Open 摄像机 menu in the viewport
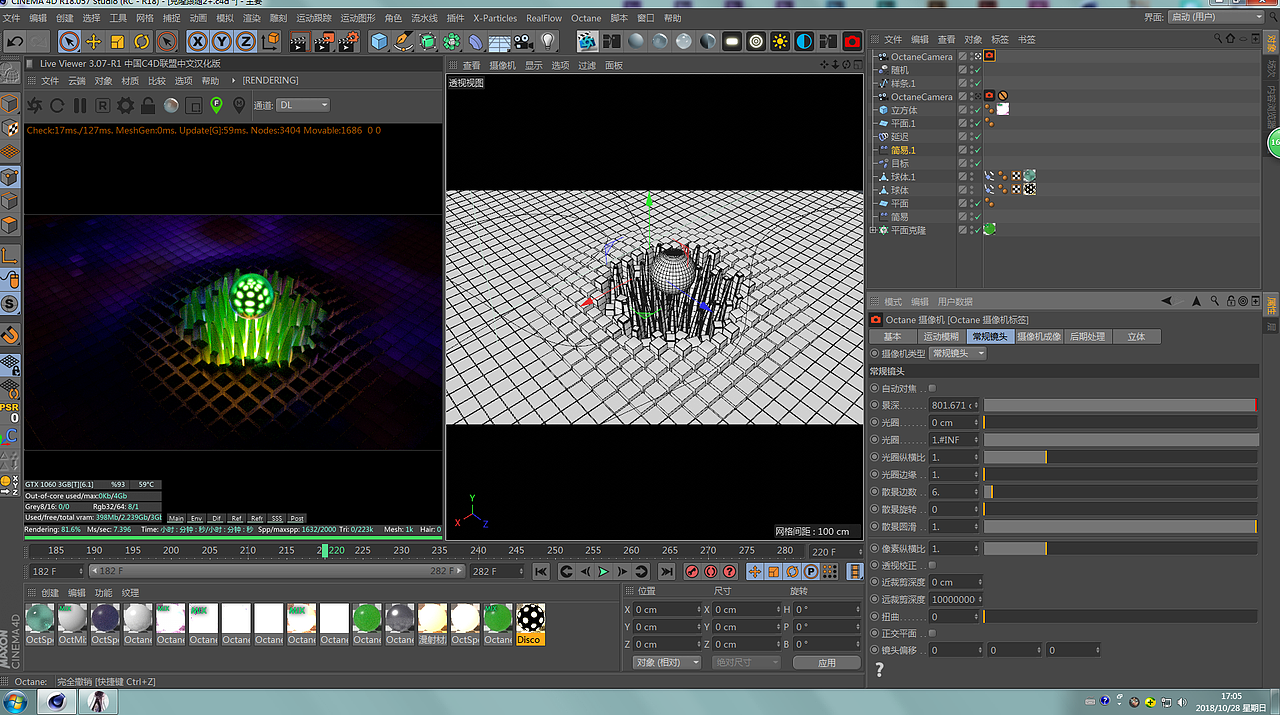Viewport: 1280px width, 715px height. (502, 65)
